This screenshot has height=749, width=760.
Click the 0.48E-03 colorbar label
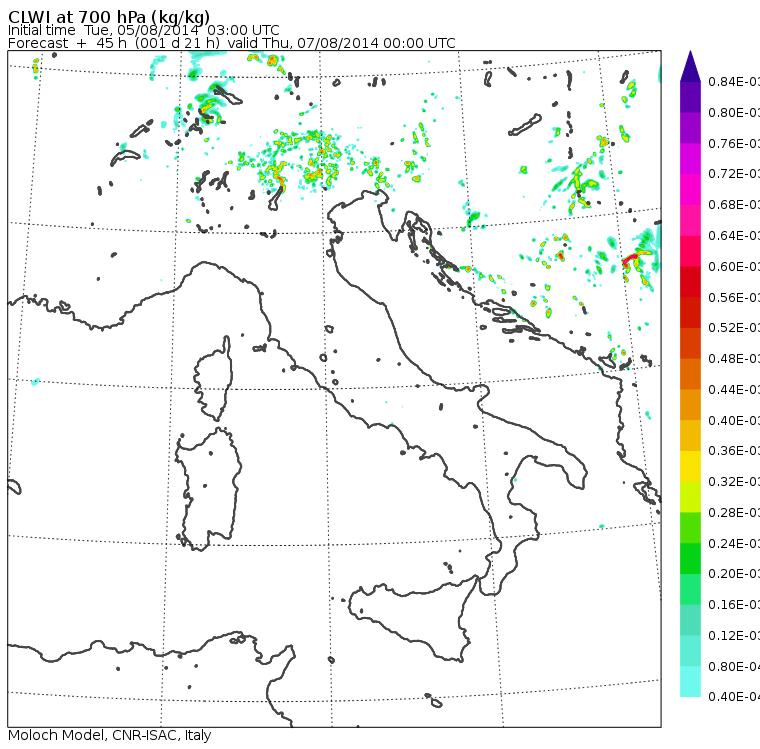[x=734, y=359]
